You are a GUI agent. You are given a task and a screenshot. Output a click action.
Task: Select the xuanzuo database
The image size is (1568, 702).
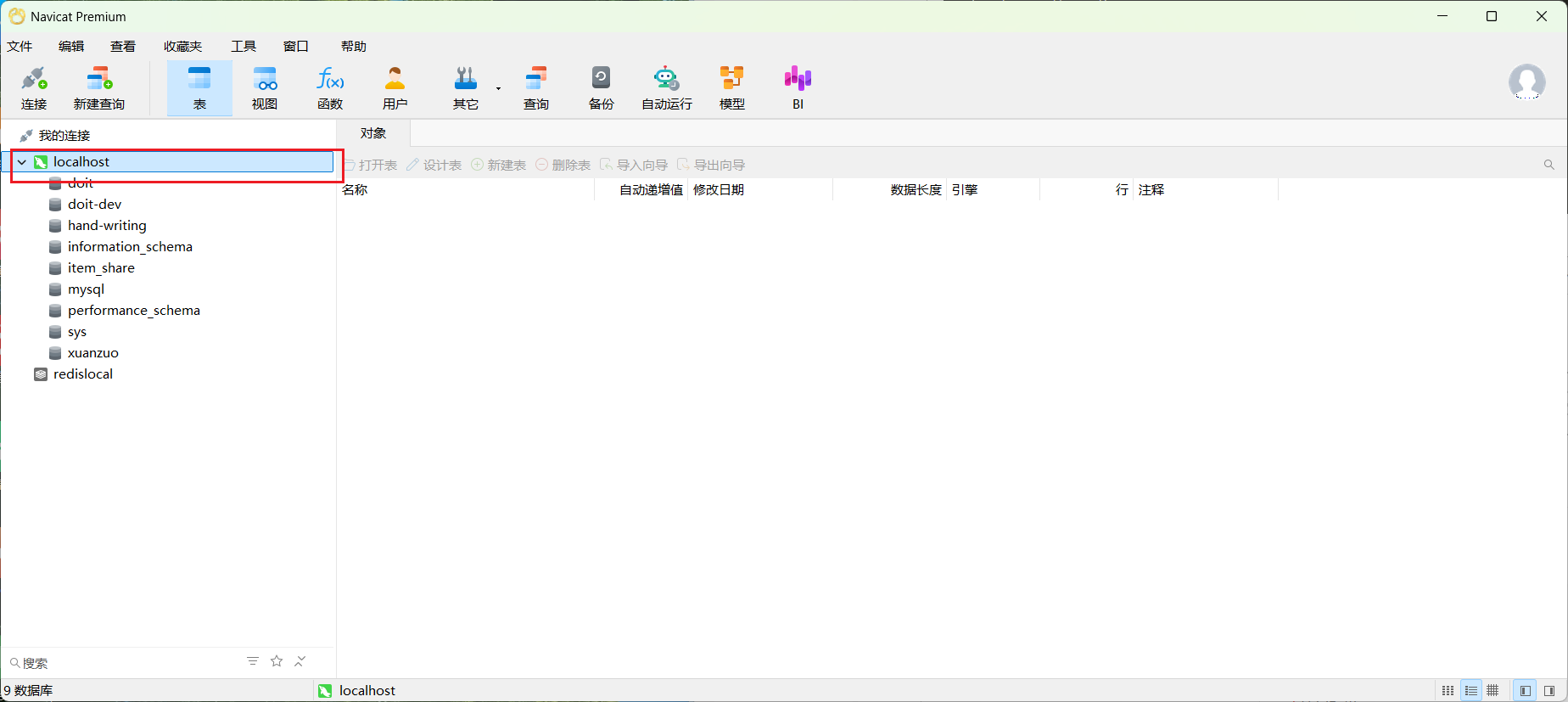[93, 353]
